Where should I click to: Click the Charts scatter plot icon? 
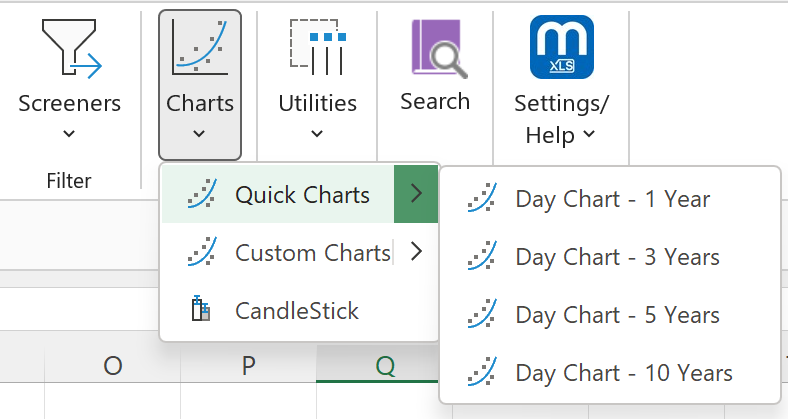coord(200,47)
